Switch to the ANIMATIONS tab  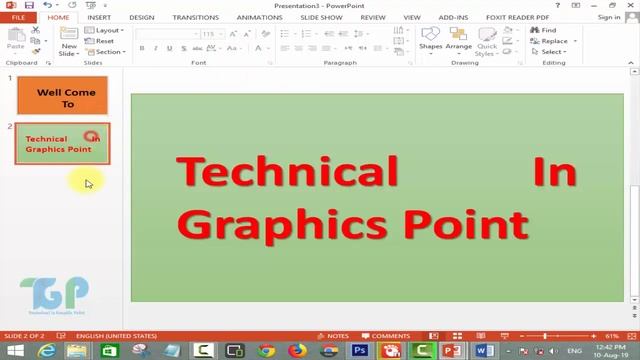click(260, 18)
